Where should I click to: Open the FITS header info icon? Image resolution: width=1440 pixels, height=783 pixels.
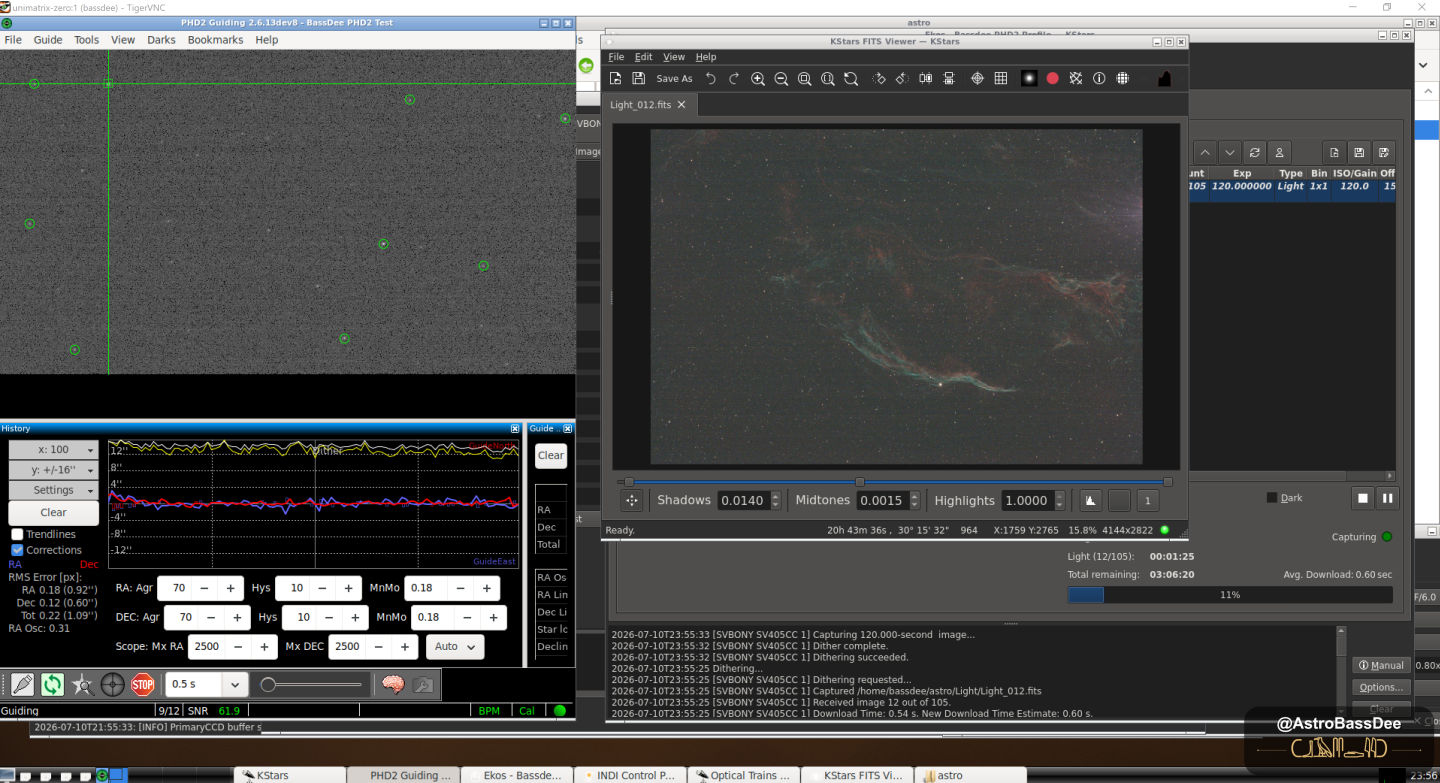click(x=1099, y=78)
